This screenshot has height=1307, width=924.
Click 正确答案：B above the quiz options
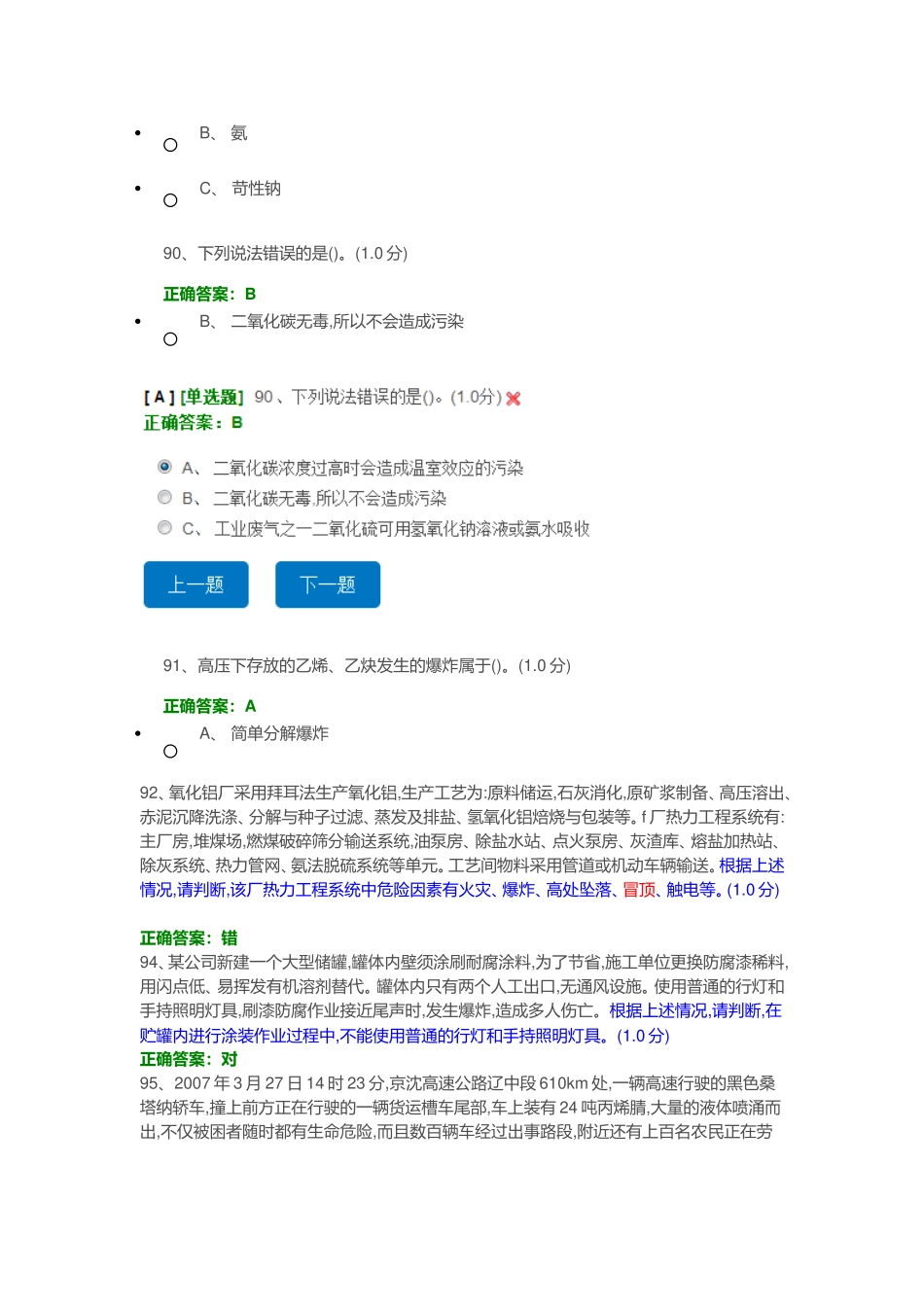coord(193,422)
